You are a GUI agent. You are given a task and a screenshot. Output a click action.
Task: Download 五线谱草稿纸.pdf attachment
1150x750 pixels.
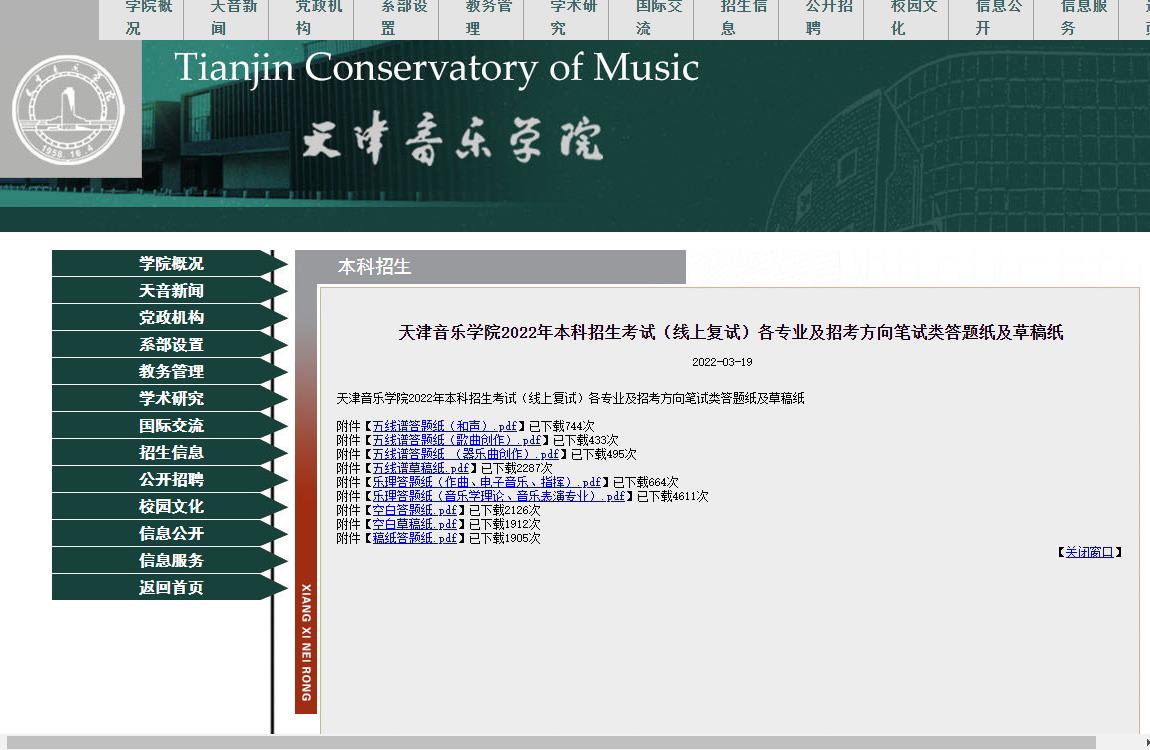click(x=420, y=468)
